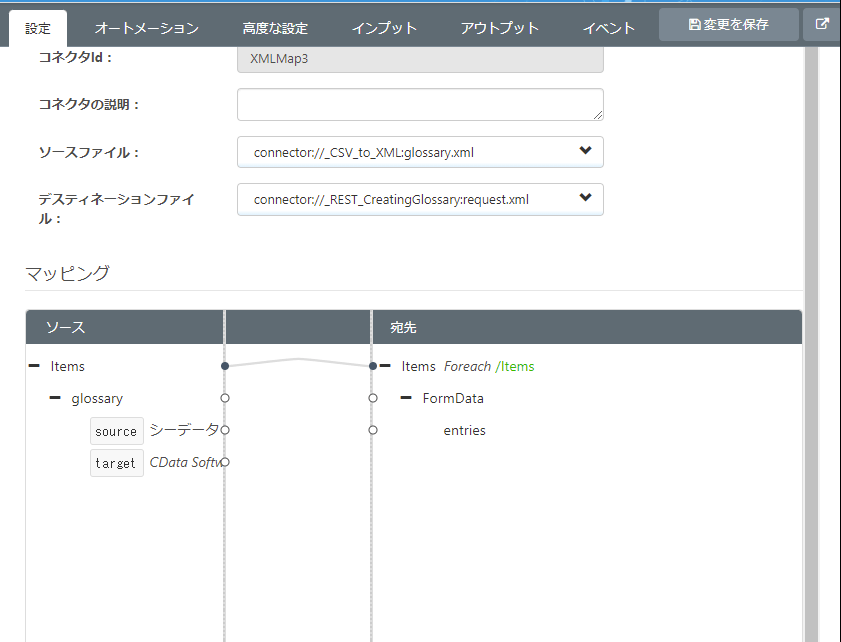The height and width of the screenshot is (642, 841).
Task: Click the コネクタの説明 input field
Action: (x=420, y=104)
